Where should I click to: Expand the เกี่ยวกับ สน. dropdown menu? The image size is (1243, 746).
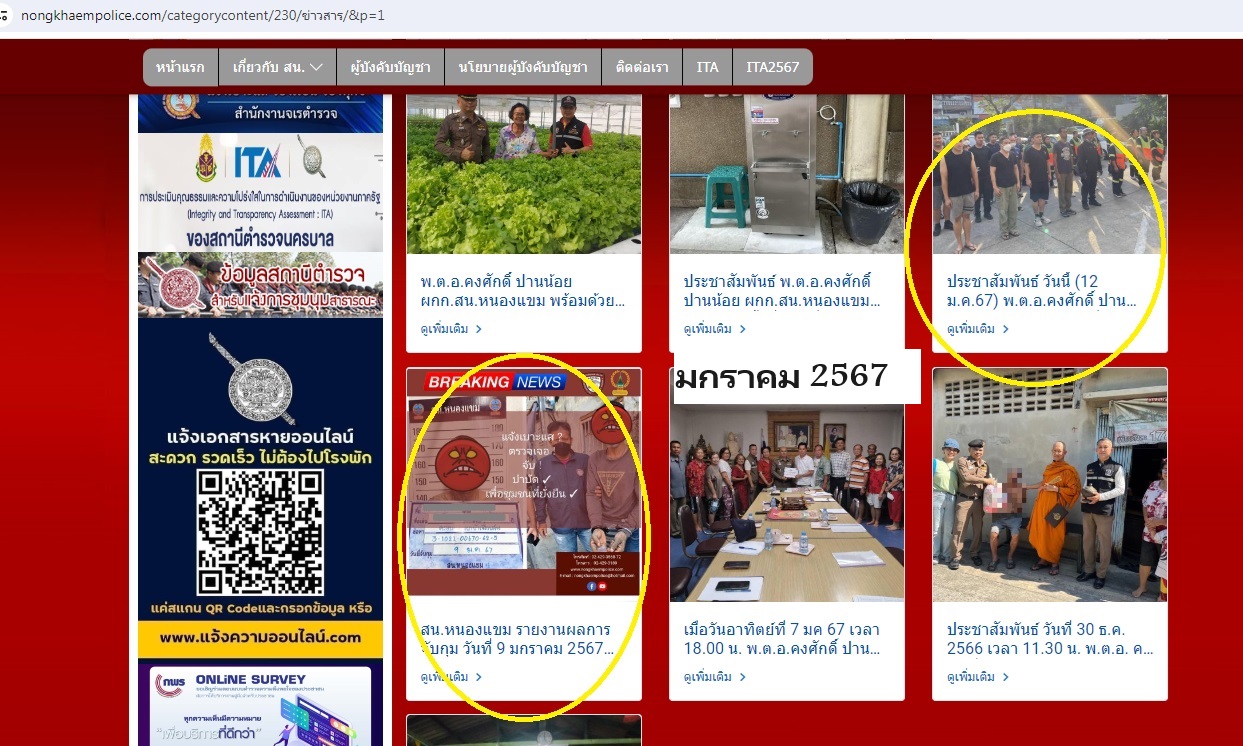point(277,67)
